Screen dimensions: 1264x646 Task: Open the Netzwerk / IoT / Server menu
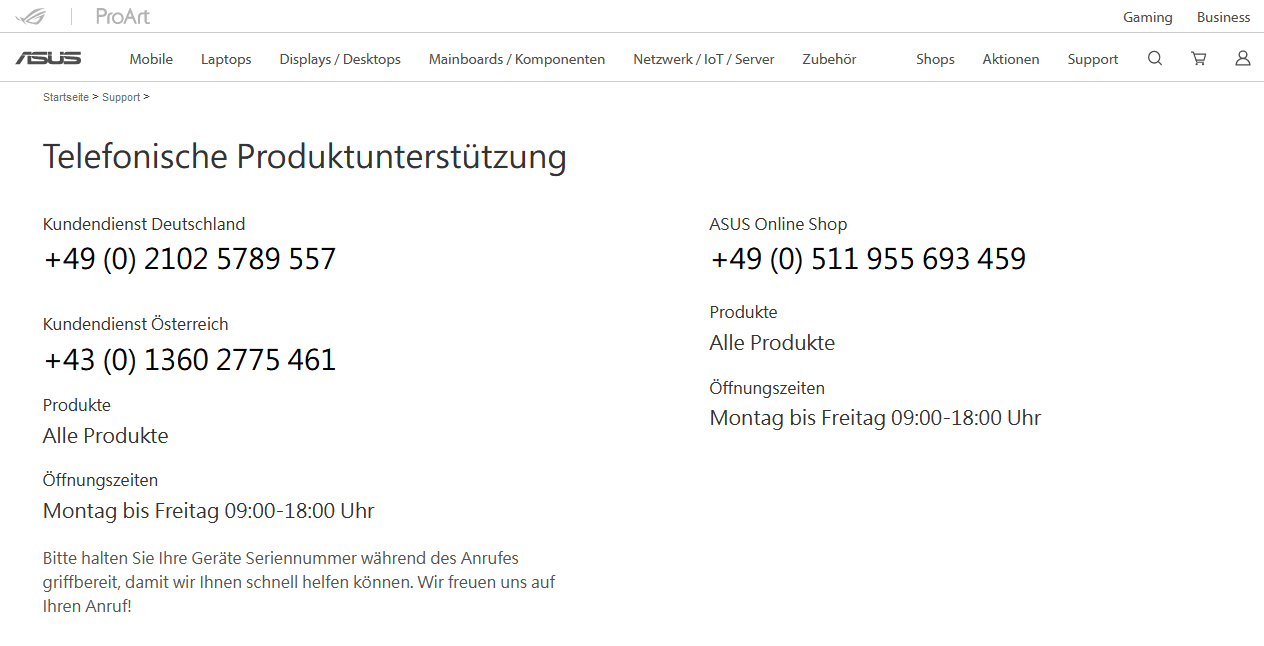point(704,59)
